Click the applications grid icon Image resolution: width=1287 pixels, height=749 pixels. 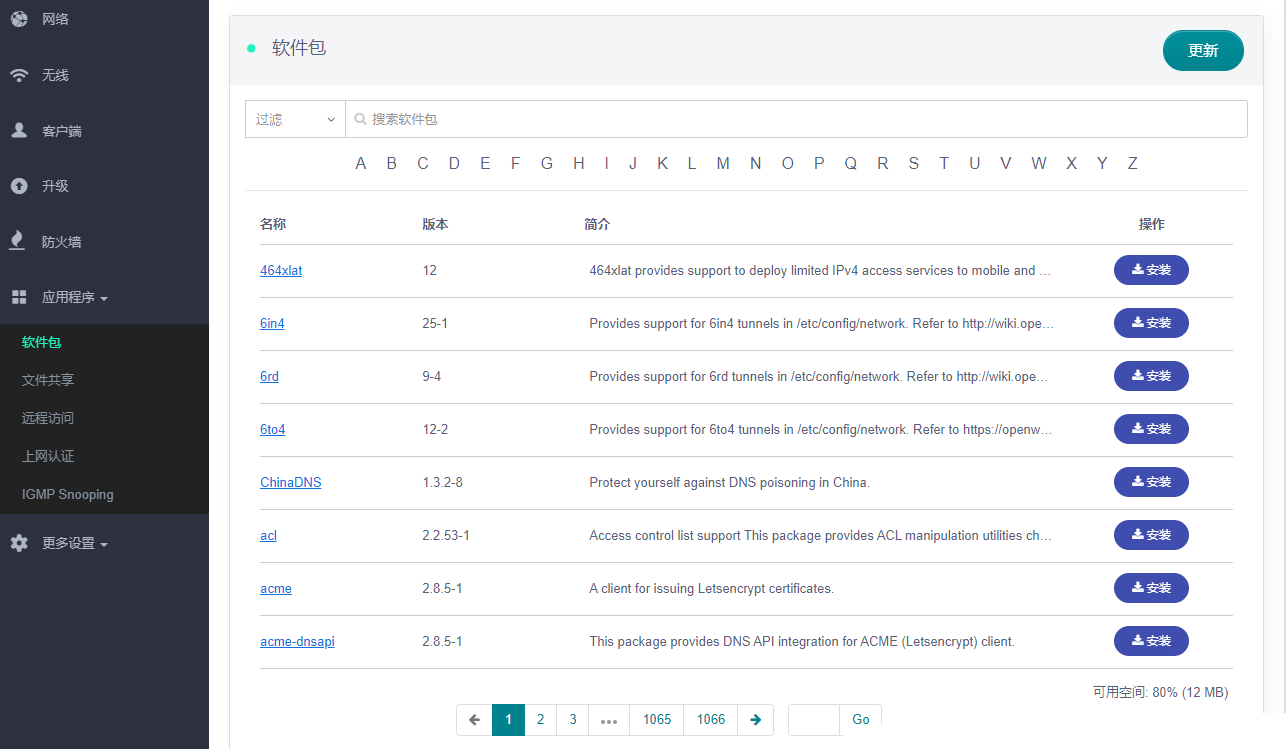coord(19,297)
